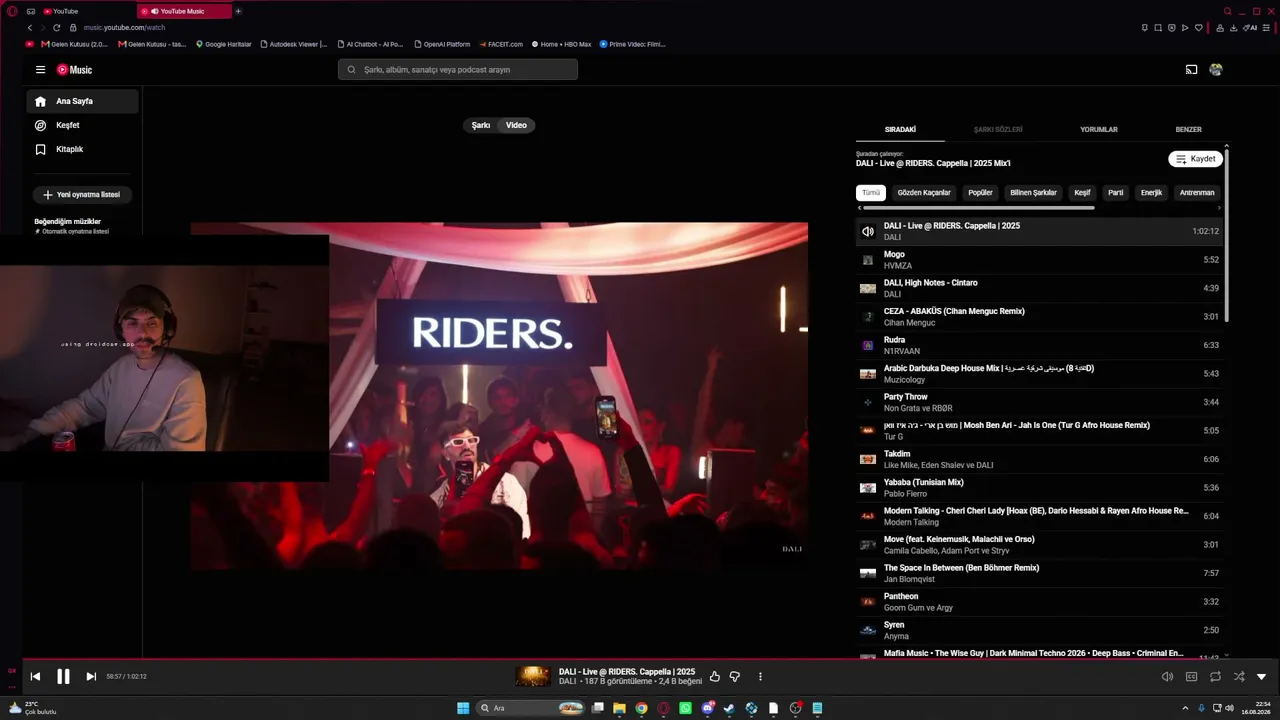Click the browser heart bookmark icon
Viewport: 1280px width, 720px height.
(x=1198, y=28)
